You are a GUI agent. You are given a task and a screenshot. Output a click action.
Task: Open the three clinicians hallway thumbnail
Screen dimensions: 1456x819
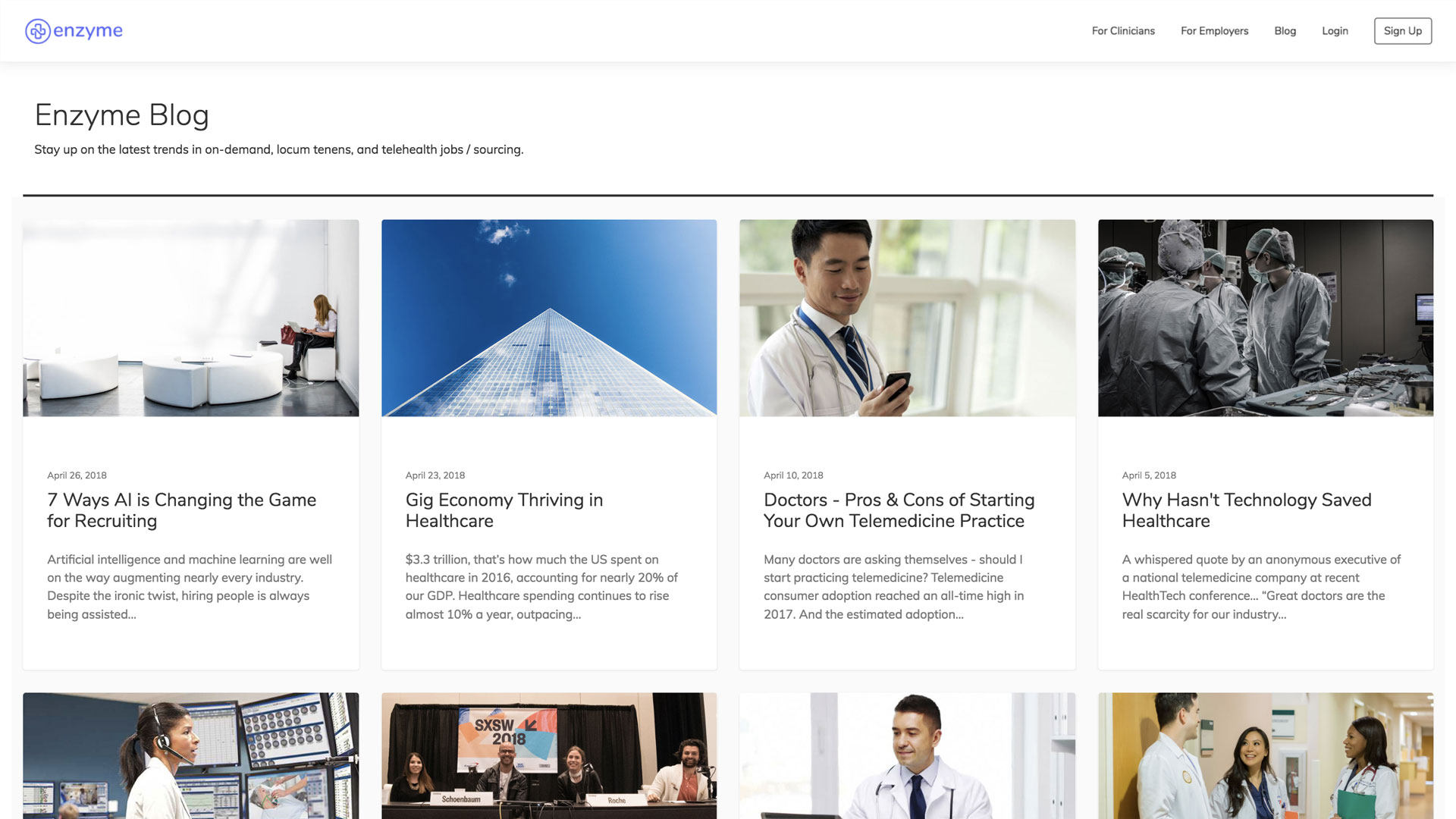1266,755
